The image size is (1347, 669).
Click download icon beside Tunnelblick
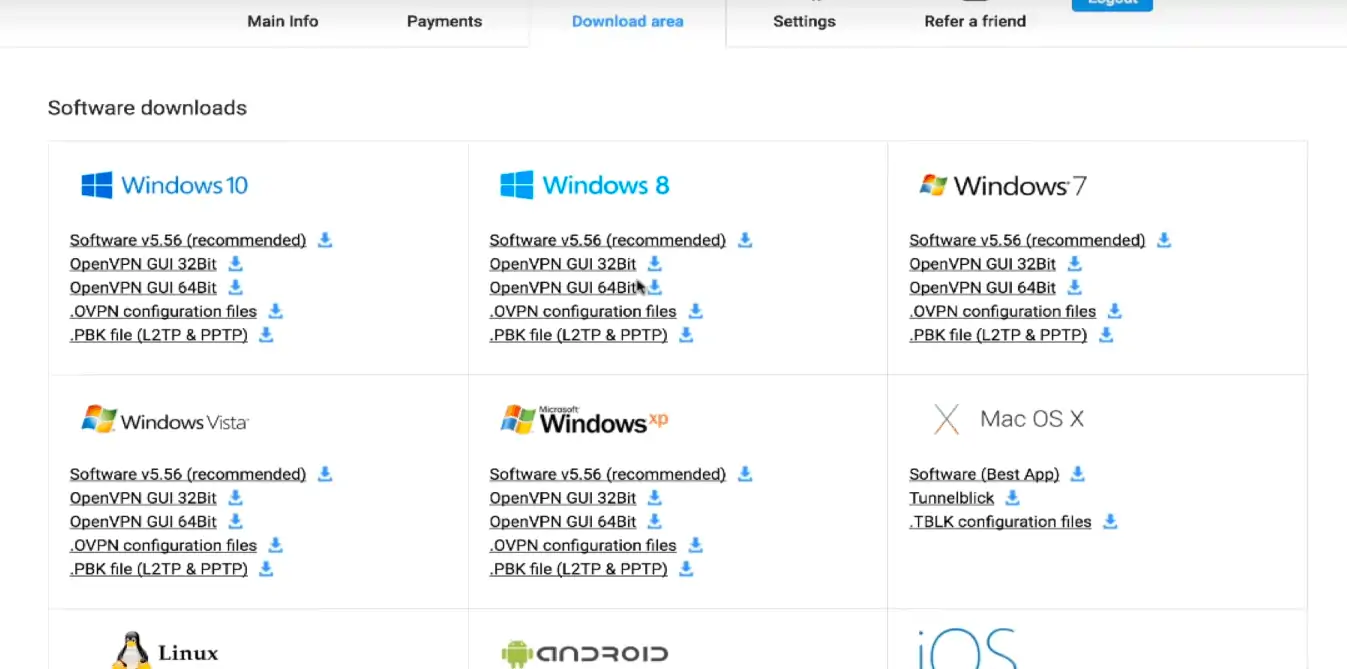click(x=1013, y=498)
